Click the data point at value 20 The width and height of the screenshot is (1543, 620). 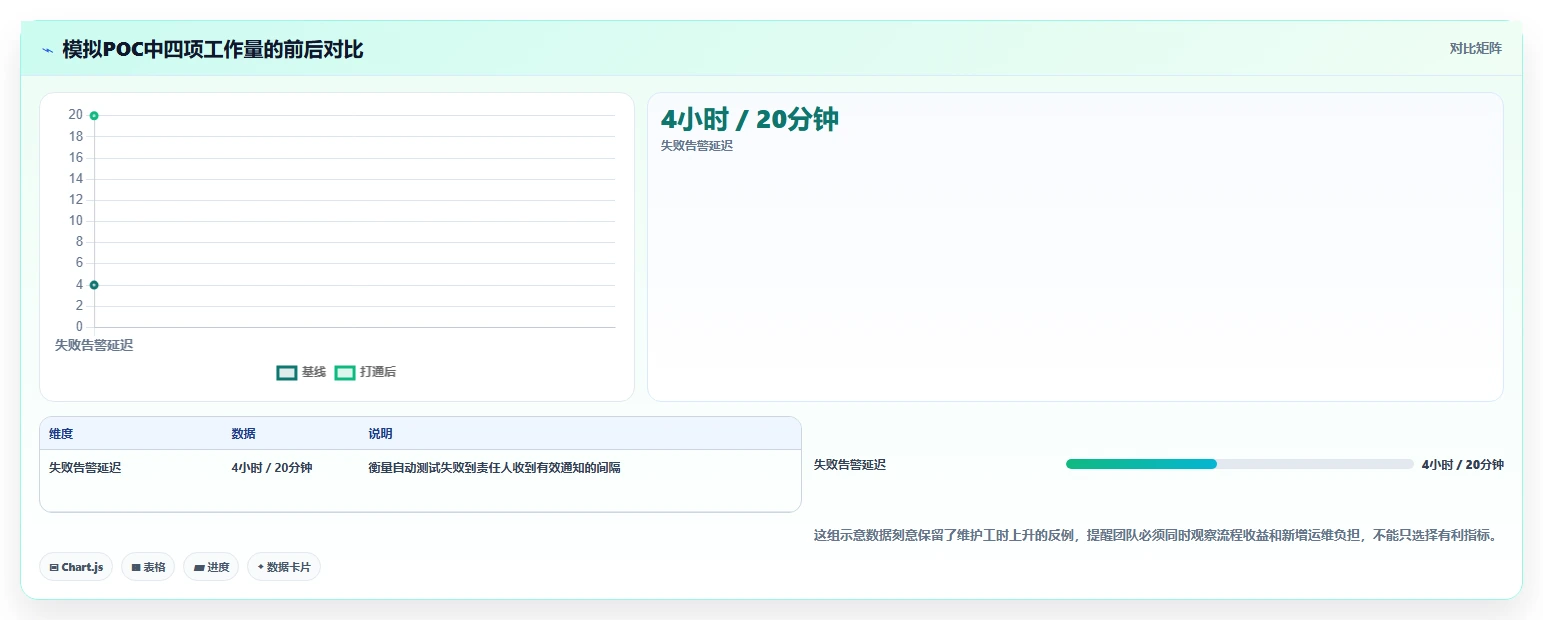click(94, 116)
